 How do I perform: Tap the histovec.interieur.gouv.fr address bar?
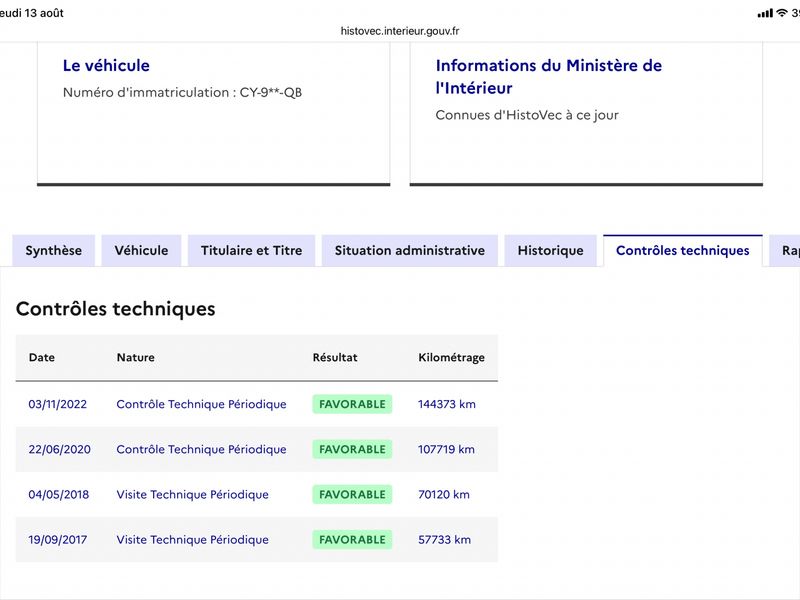(x=400, y=31)
